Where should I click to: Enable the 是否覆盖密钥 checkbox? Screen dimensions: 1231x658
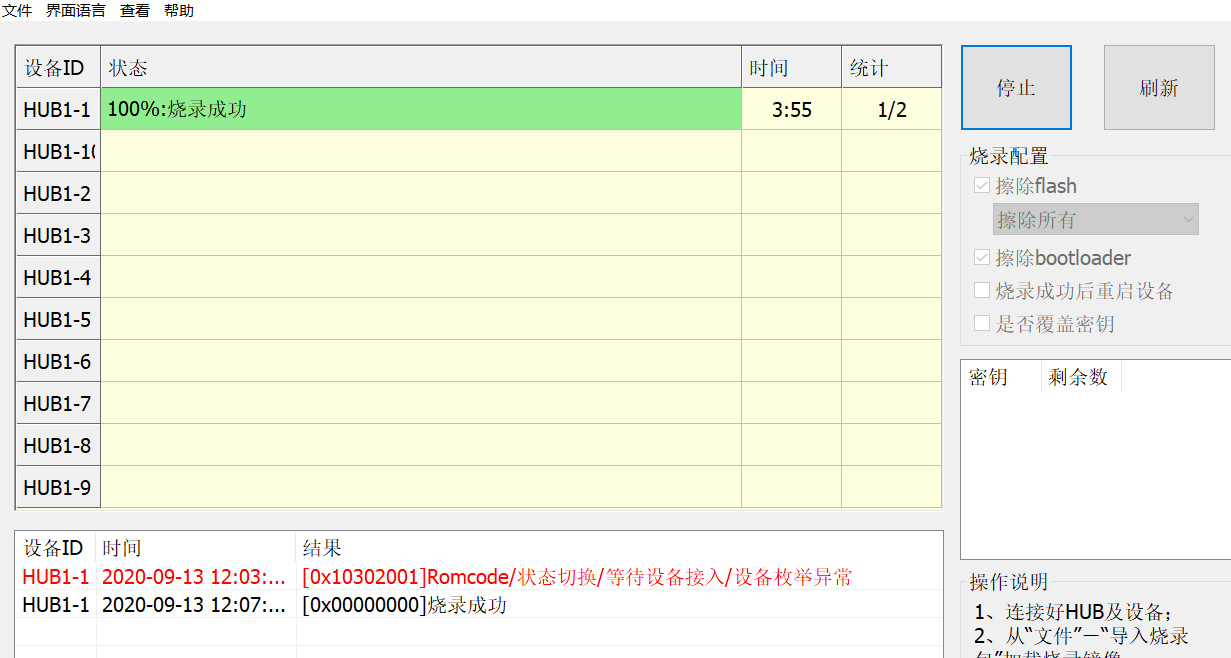982,322
